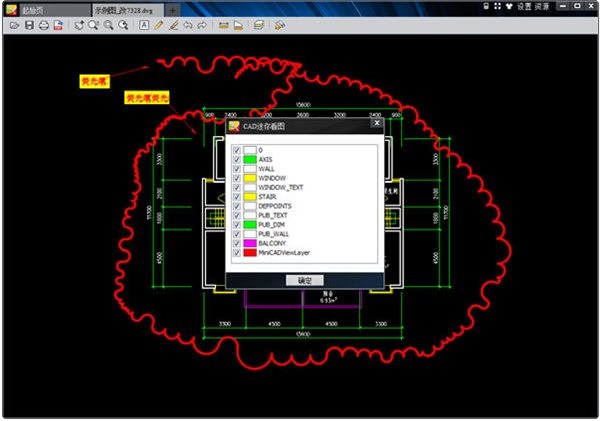Toggle the BALCONY layer checkbox
The height and width of the screenshot is (421, 600).
tap(237, 243)
